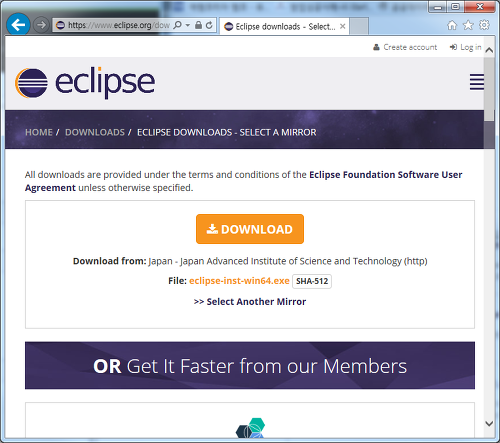This screenshot has width=500, height=443.
Task: Select the Eclipse downloads browser tab
Action: 284,26
